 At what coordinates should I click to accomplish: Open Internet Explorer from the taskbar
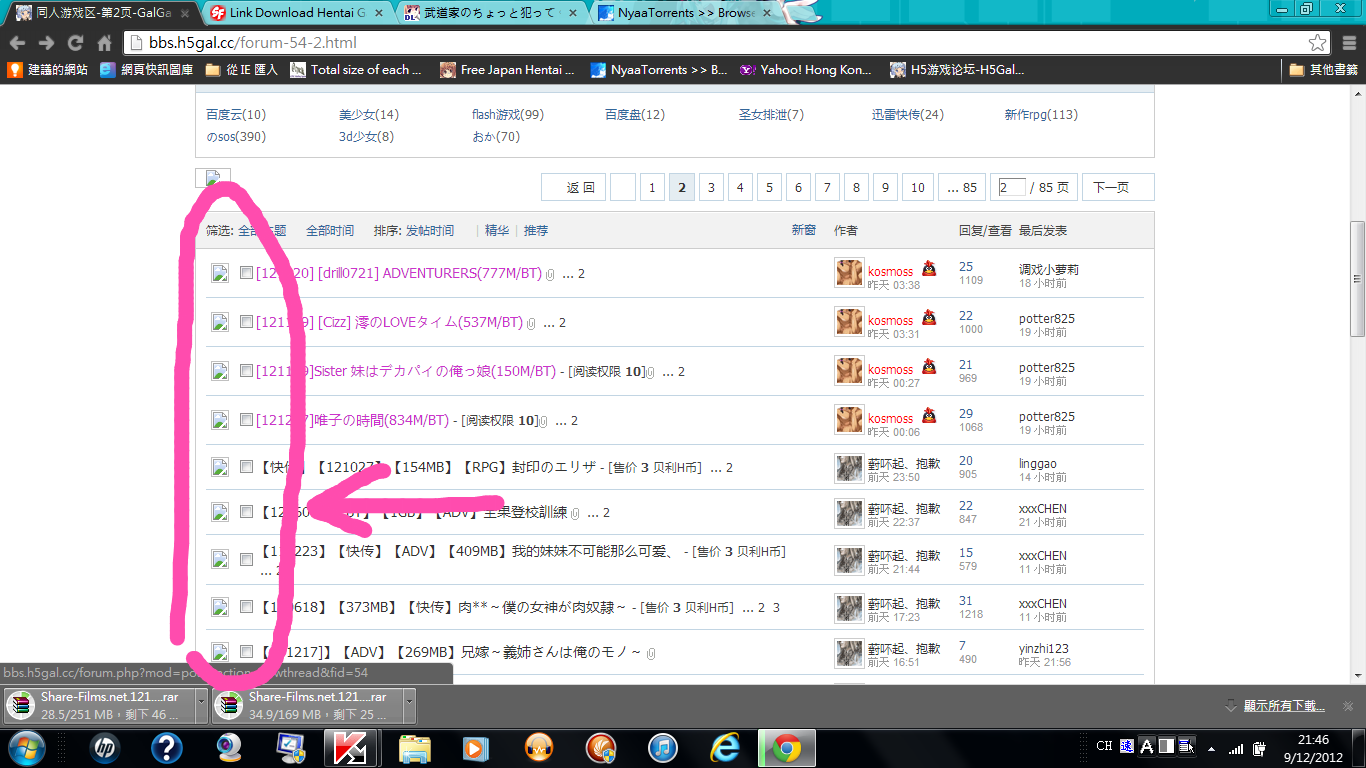pyautogui.click(x=724, y=747)
